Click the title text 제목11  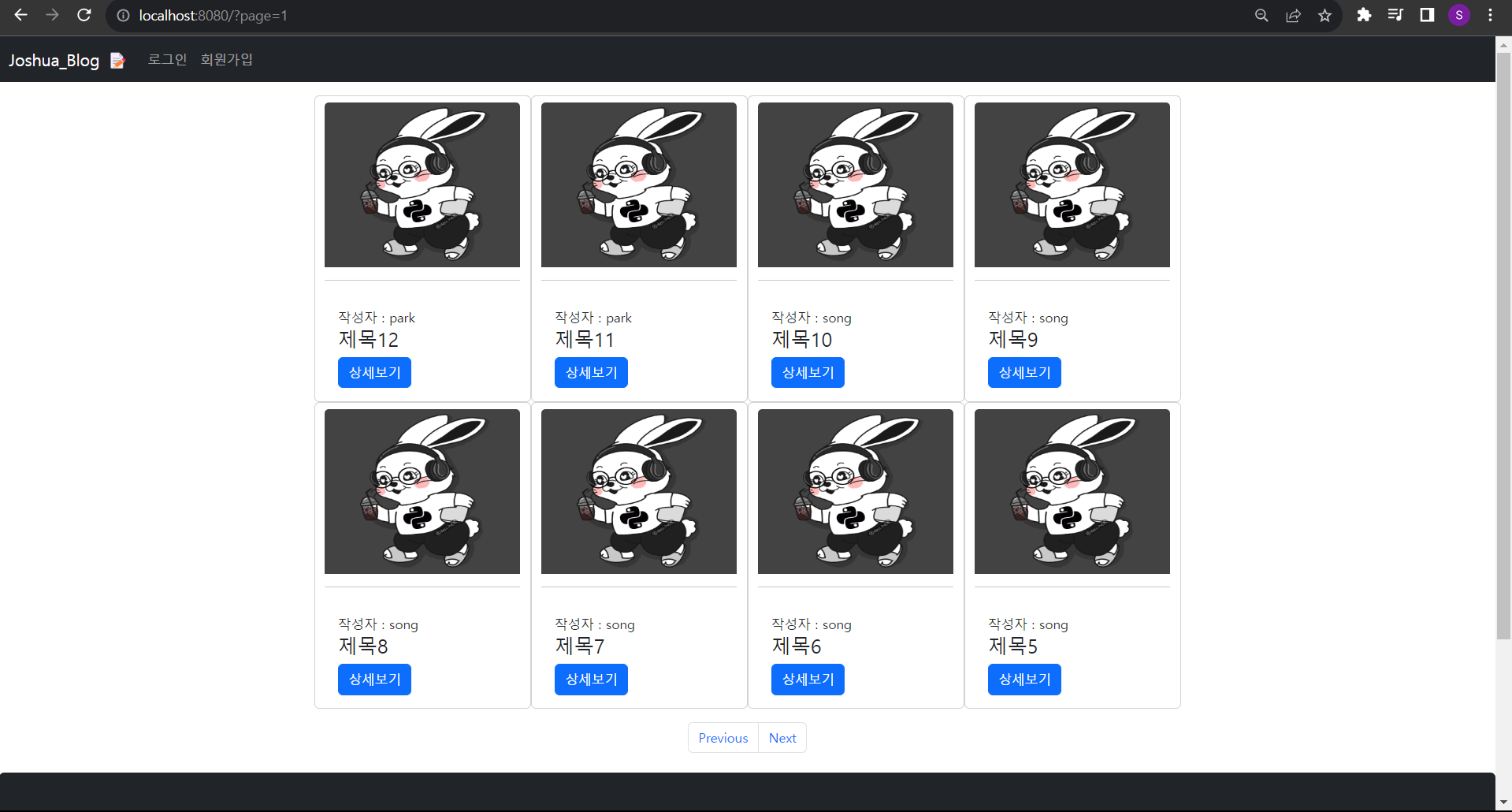click(585, 340)
